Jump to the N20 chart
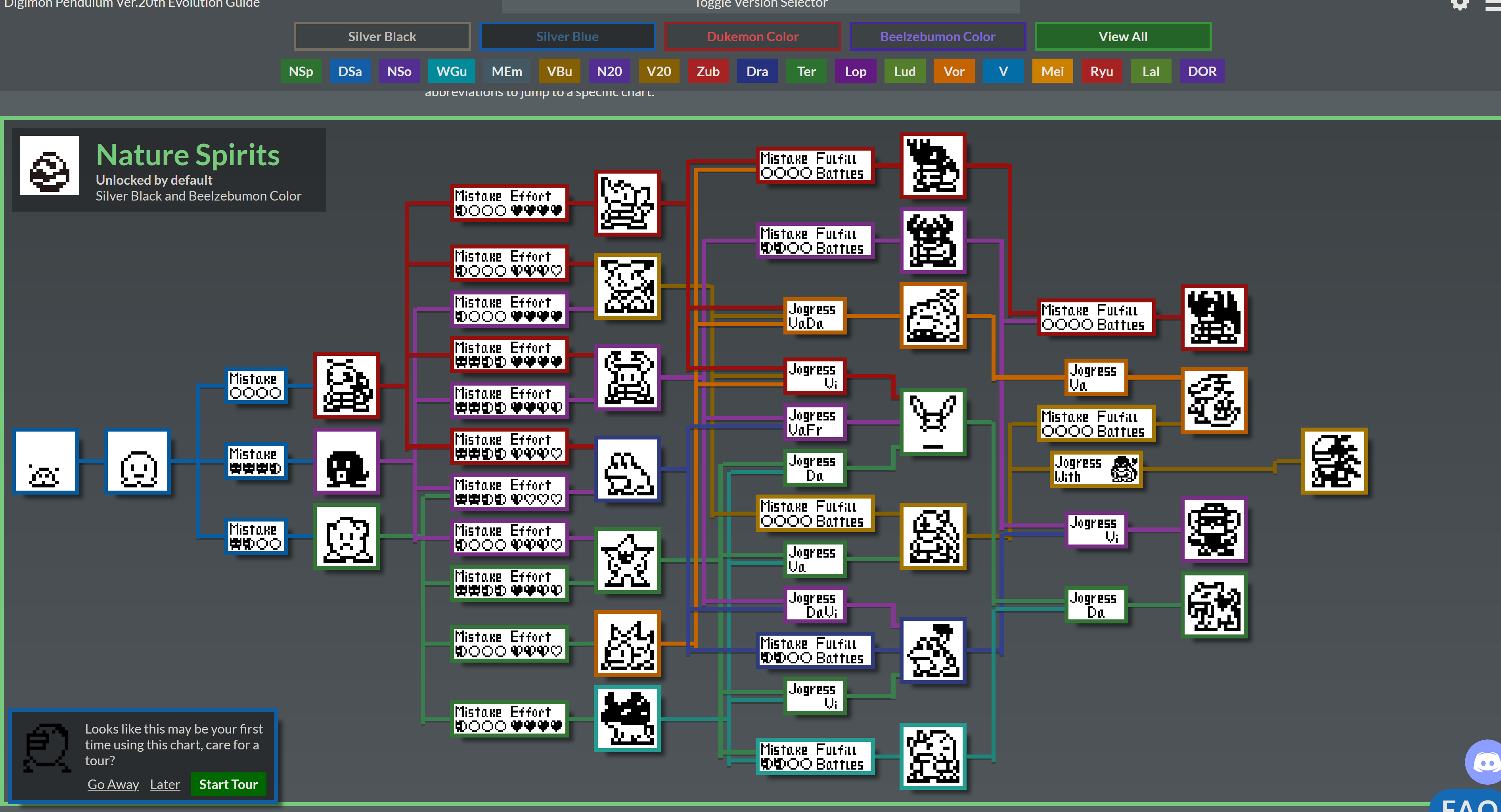 point(609,71)
